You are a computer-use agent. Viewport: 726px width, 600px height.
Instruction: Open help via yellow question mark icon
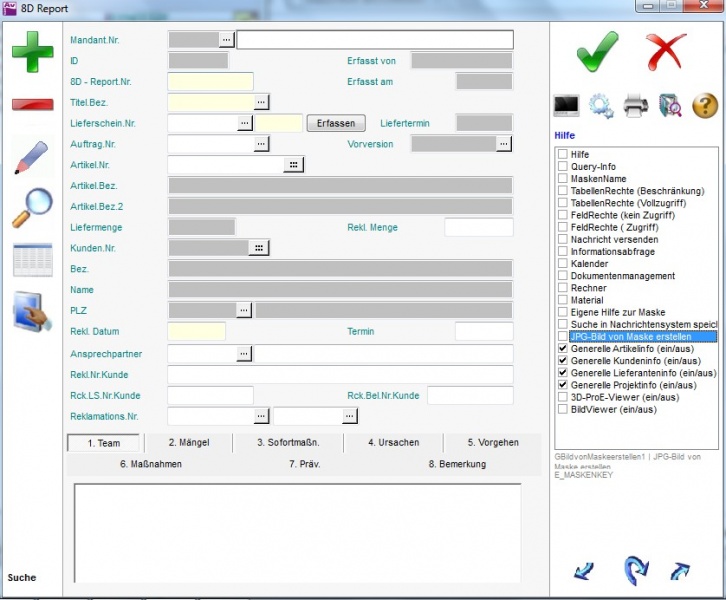705,105
